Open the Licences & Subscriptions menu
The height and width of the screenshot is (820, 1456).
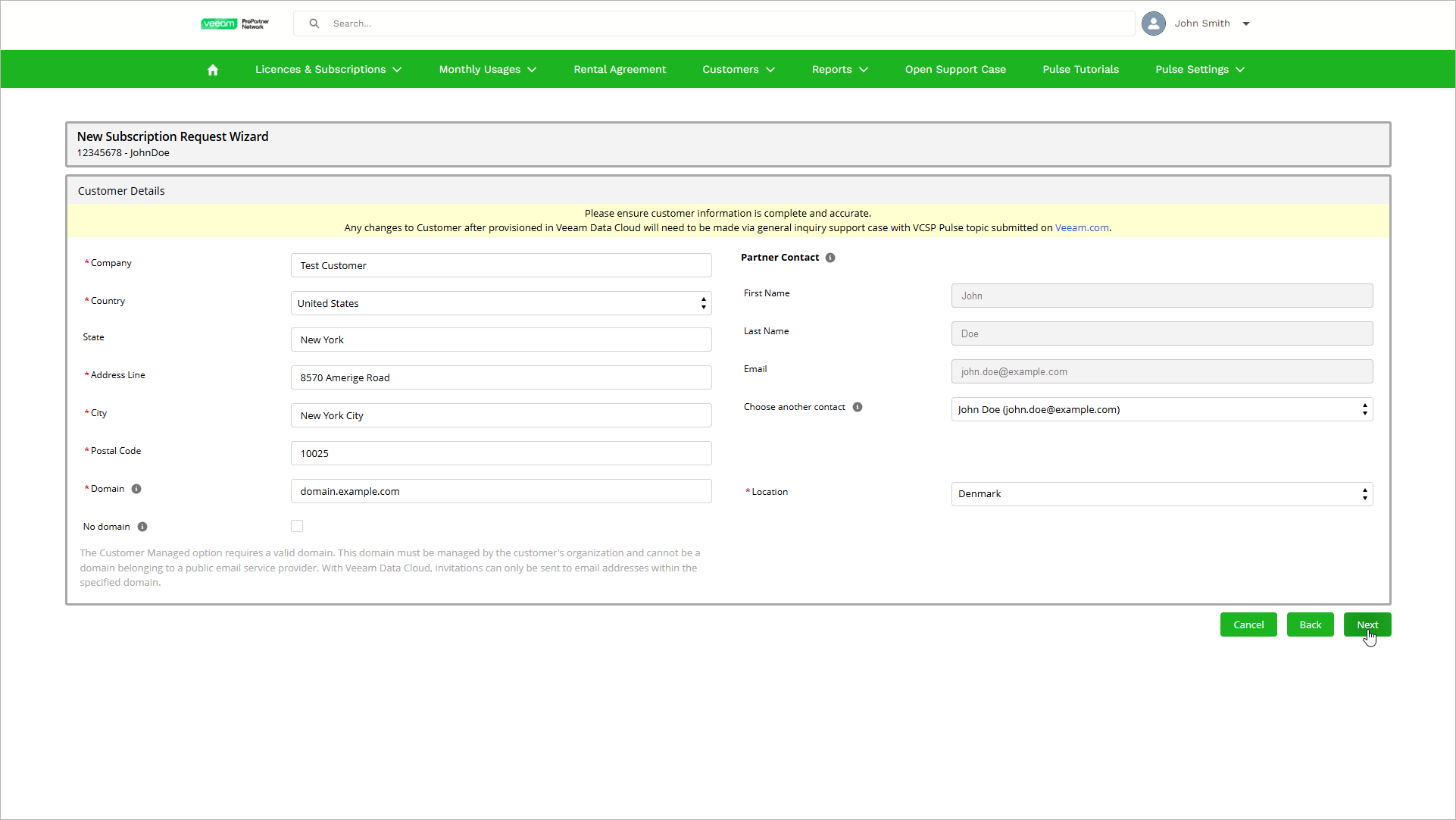coord(328,70)
